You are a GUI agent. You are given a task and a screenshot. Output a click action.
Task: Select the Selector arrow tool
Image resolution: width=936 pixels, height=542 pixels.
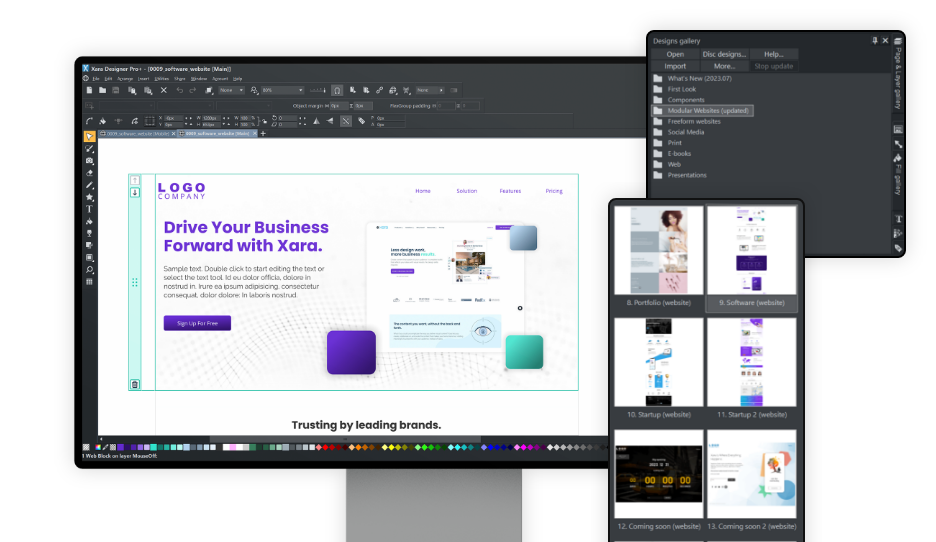tap(89, 135)
